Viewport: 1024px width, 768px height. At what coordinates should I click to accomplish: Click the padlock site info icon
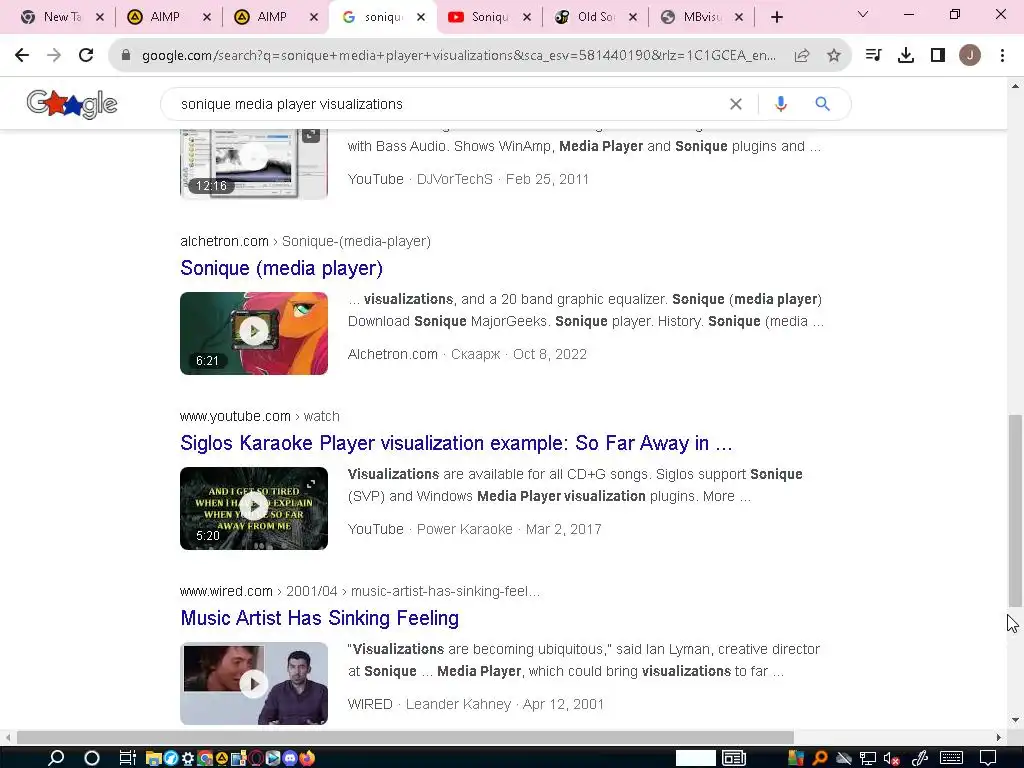[126, 56]
